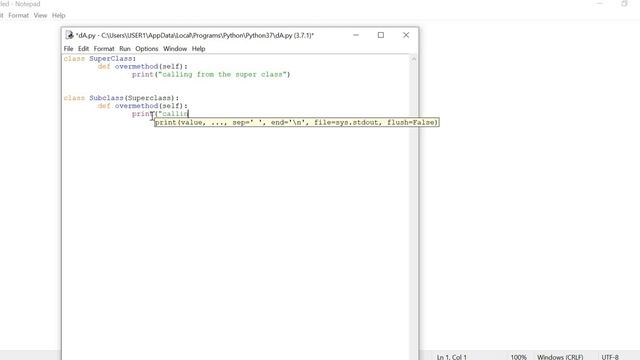Click second 'def overmethod(self):' under Subclass
Screen dimensions: 640x360
click(x=142, y=106)
